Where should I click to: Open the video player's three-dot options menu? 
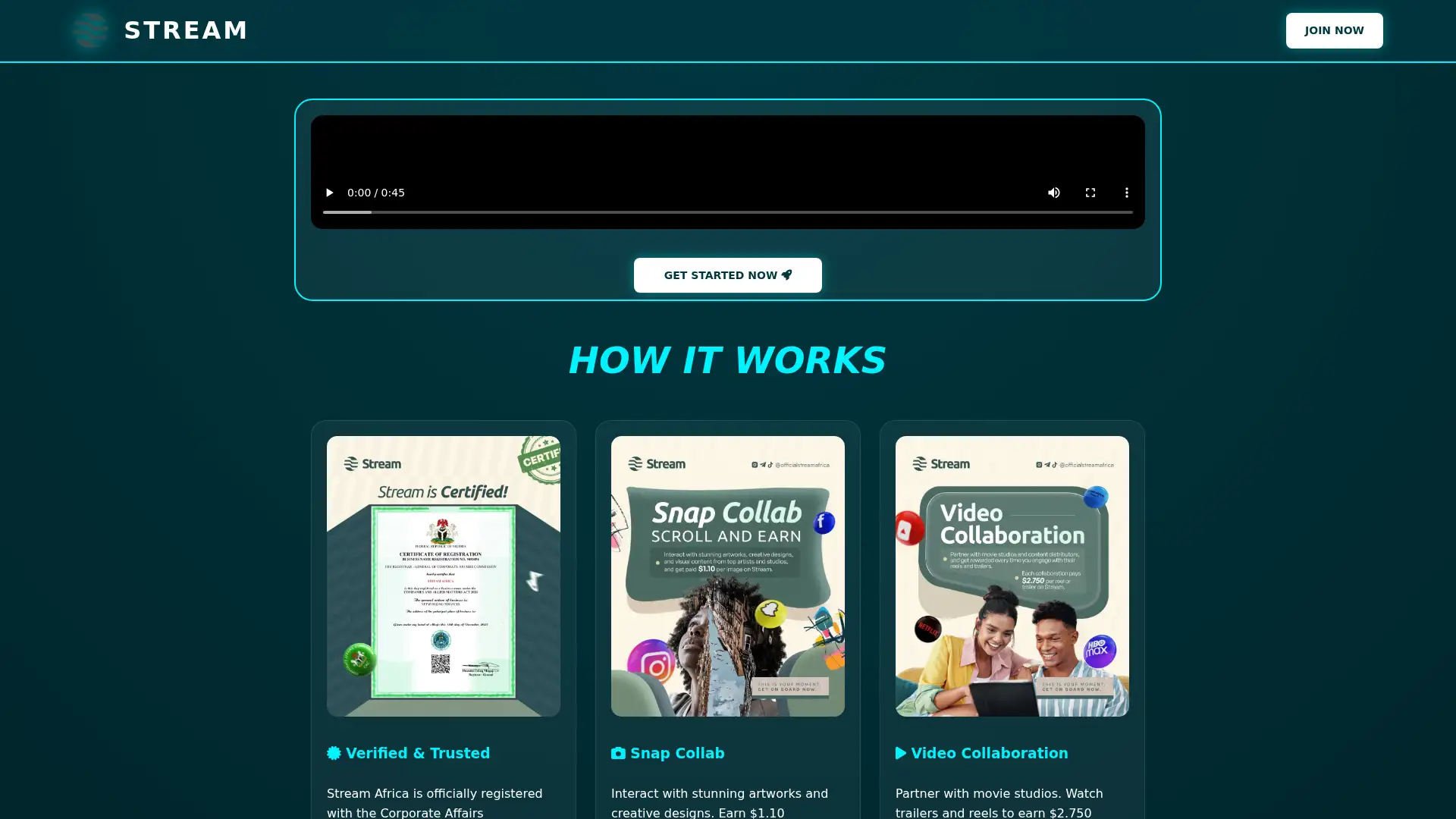(x=1127, y=193)
